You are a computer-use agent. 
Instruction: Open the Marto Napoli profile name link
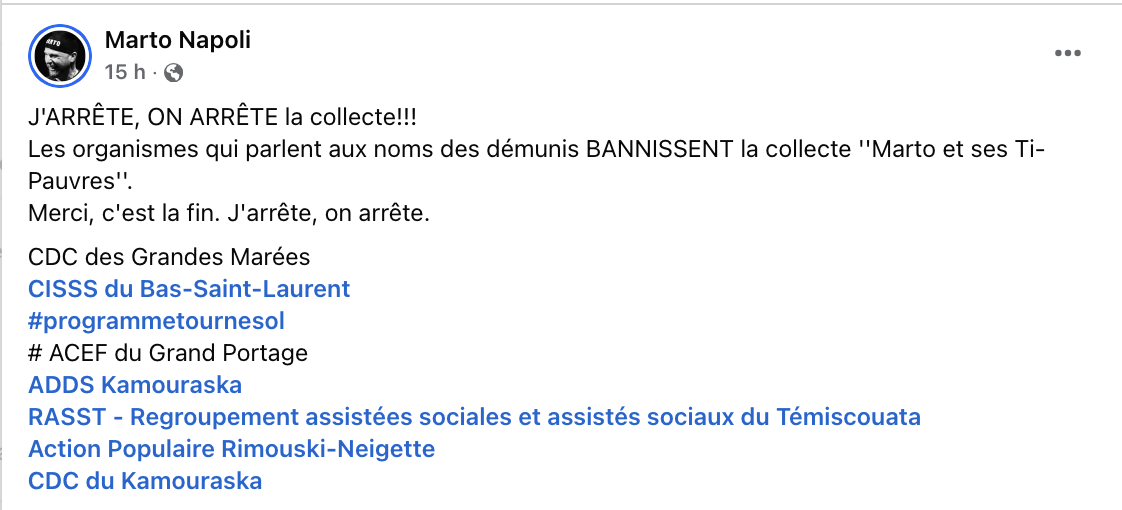coord(177,40)
